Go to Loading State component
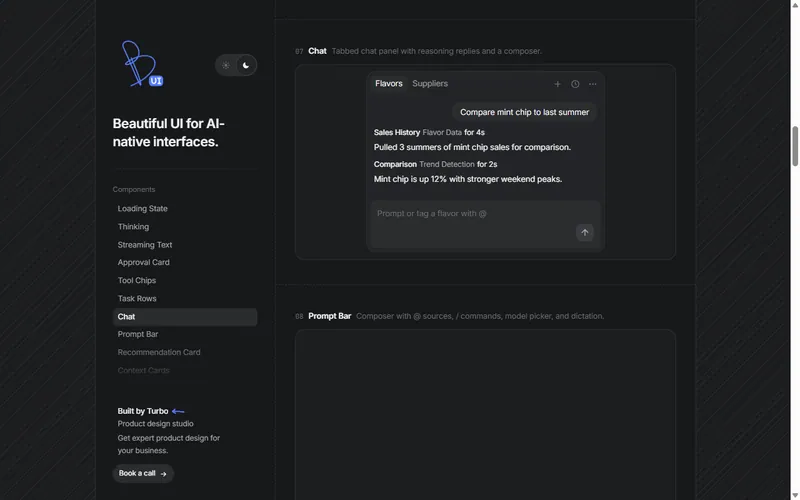Screen dimensions: 800x500 142,209
